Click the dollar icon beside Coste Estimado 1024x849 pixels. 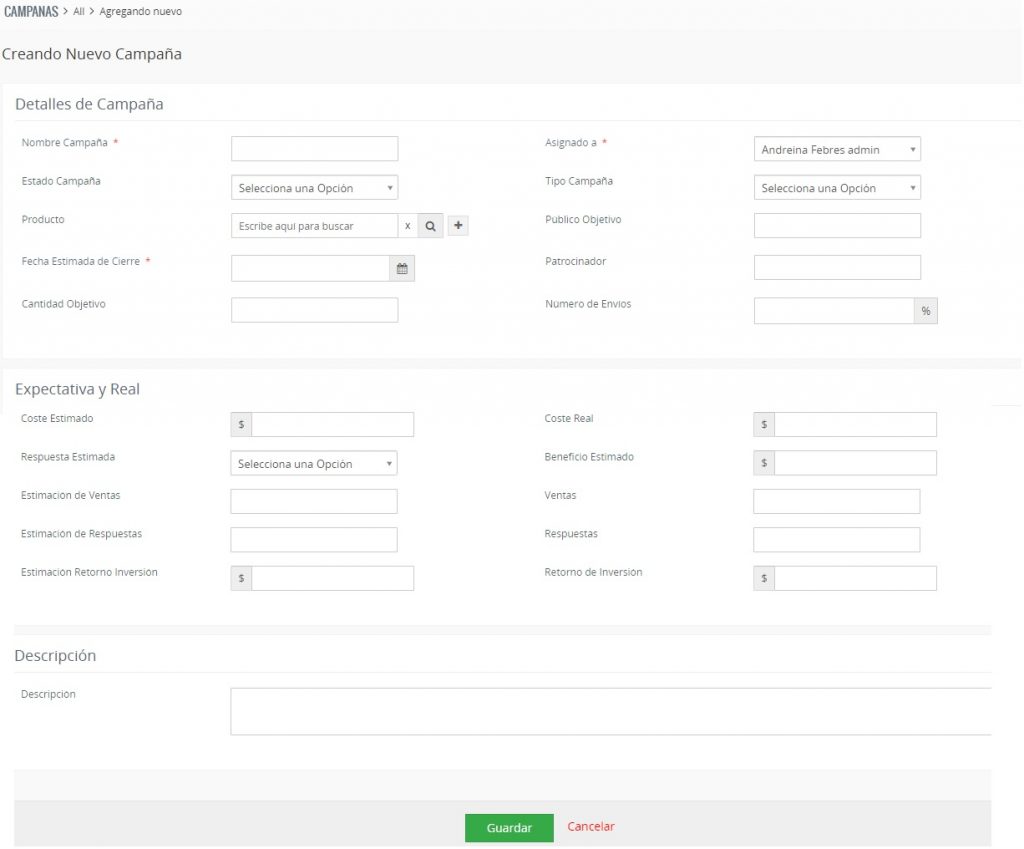pos(241,424)
